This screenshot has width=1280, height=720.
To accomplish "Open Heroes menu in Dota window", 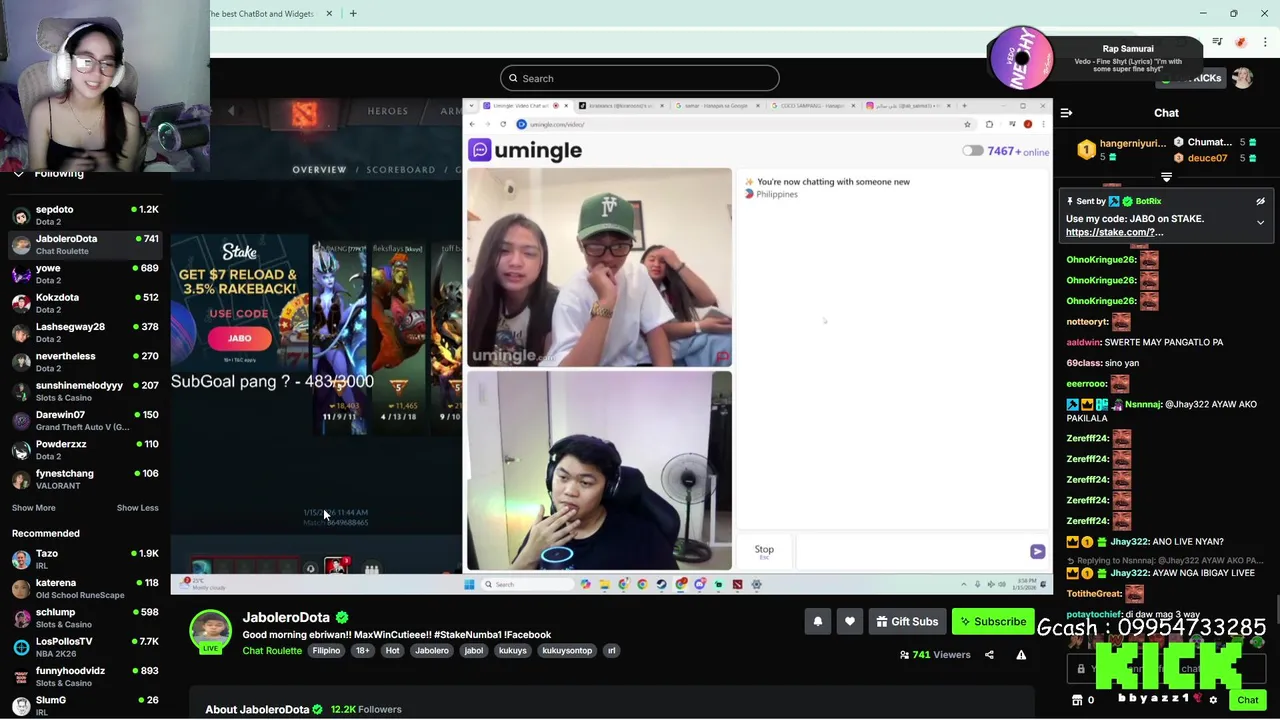I will (x=387, y=111).
